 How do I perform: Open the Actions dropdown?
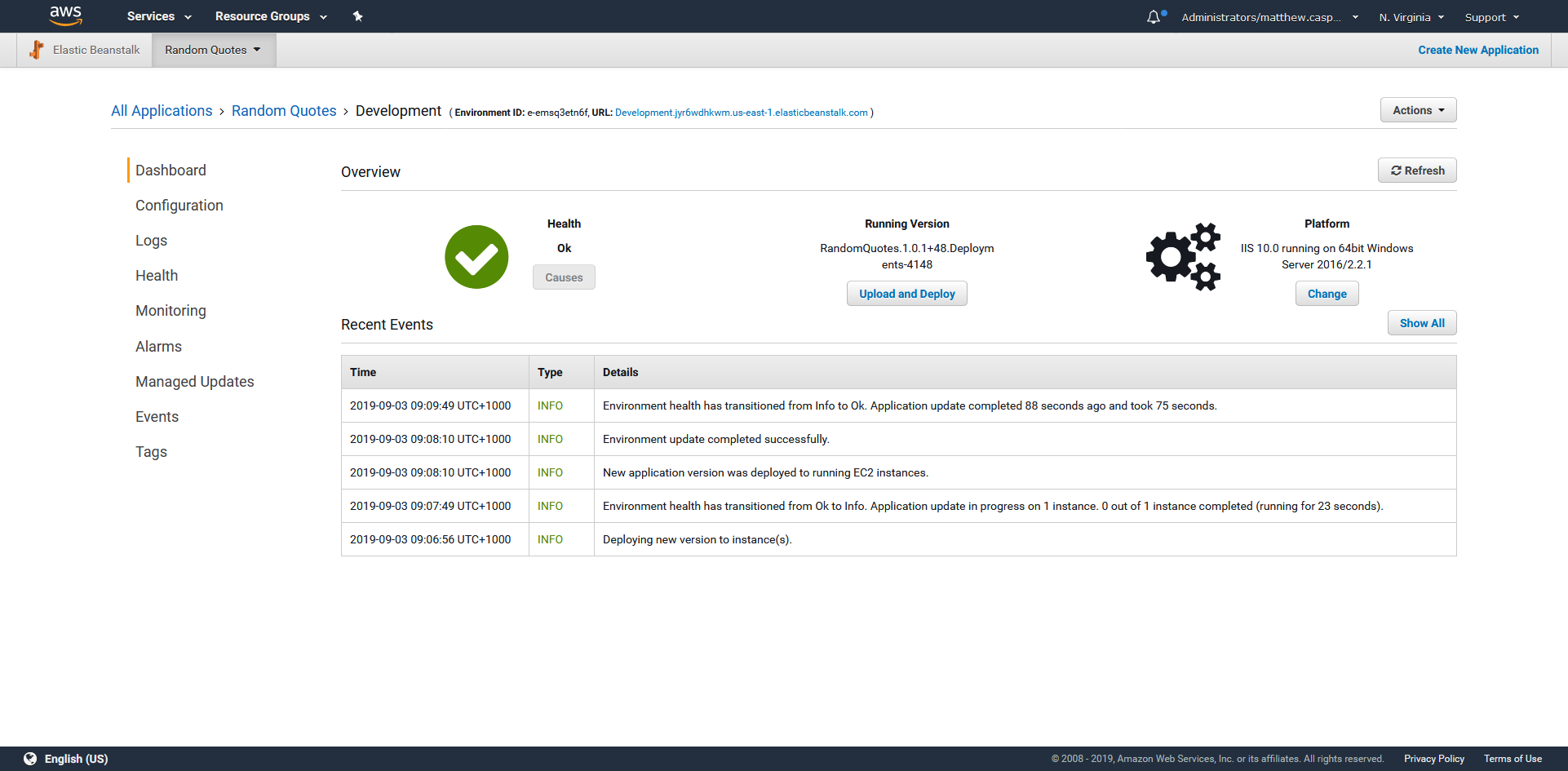coord(1418,110)
